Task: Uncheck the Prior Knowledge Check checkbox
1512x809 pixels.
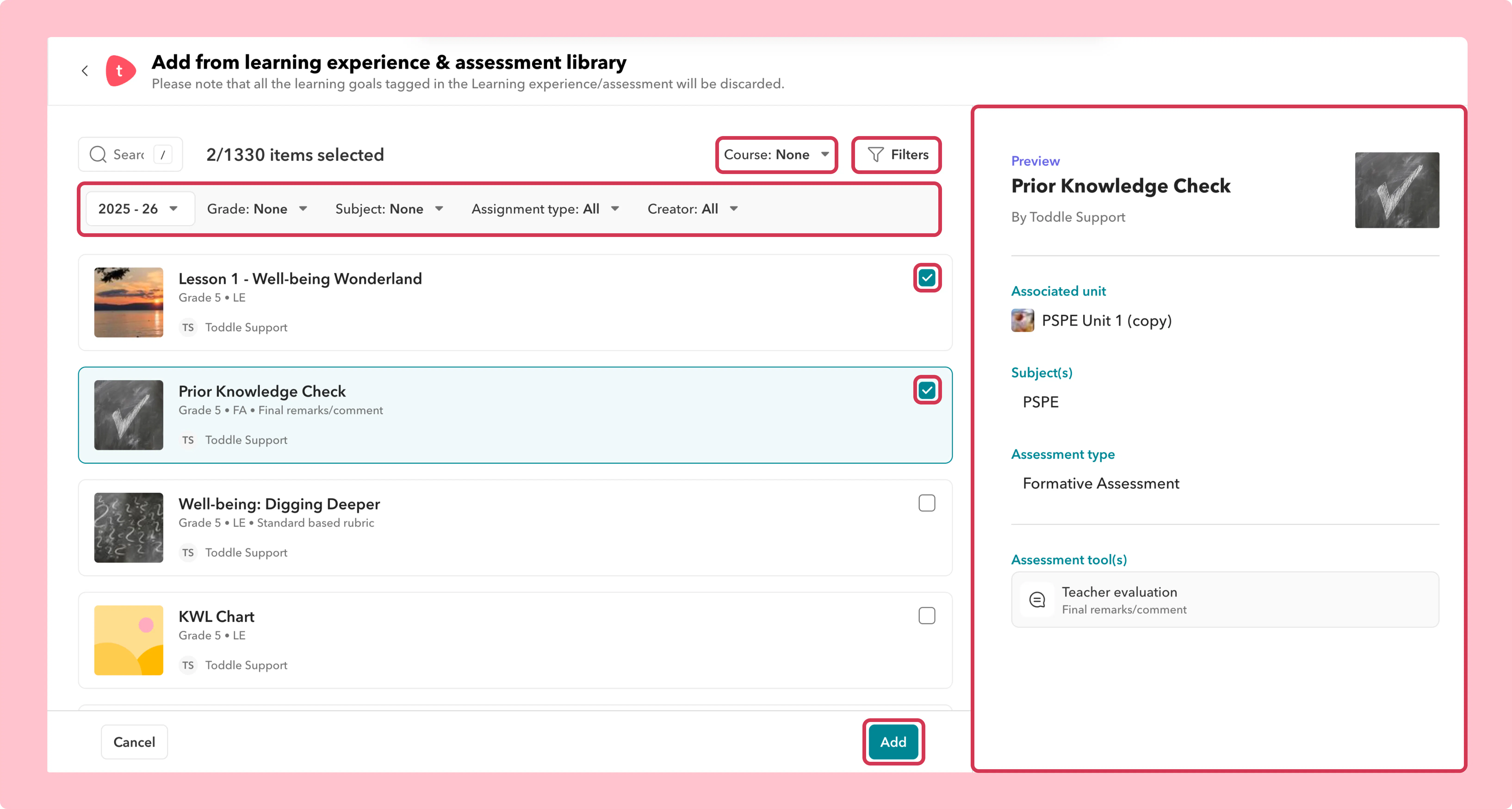Action: click(927, 390)
